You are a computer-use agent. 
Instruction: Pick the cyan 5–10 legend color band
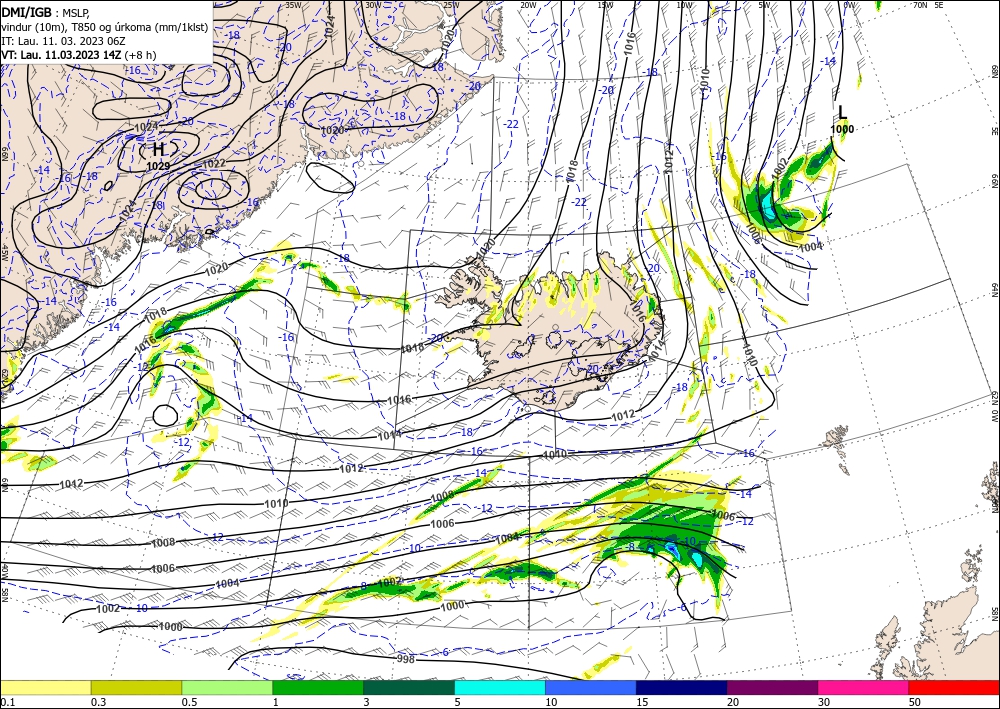[500, 687]
